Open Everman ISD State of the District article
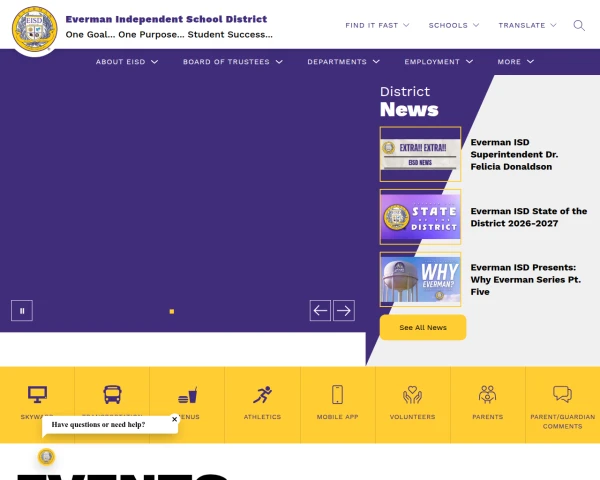The width and height of the screenshot is (600, 480). coord(529,217)
